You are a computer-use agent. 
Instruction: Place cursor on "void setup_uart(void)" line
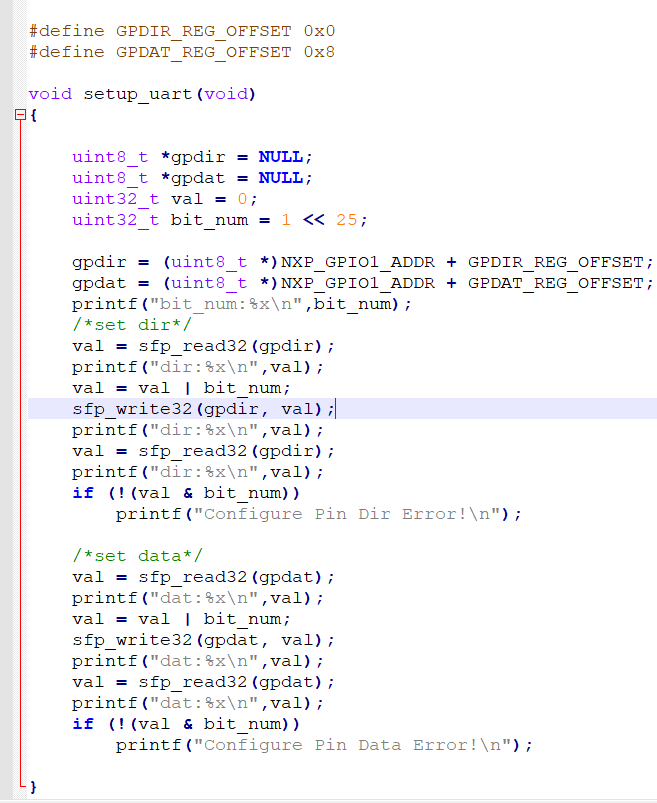click(x=142, y=94)
